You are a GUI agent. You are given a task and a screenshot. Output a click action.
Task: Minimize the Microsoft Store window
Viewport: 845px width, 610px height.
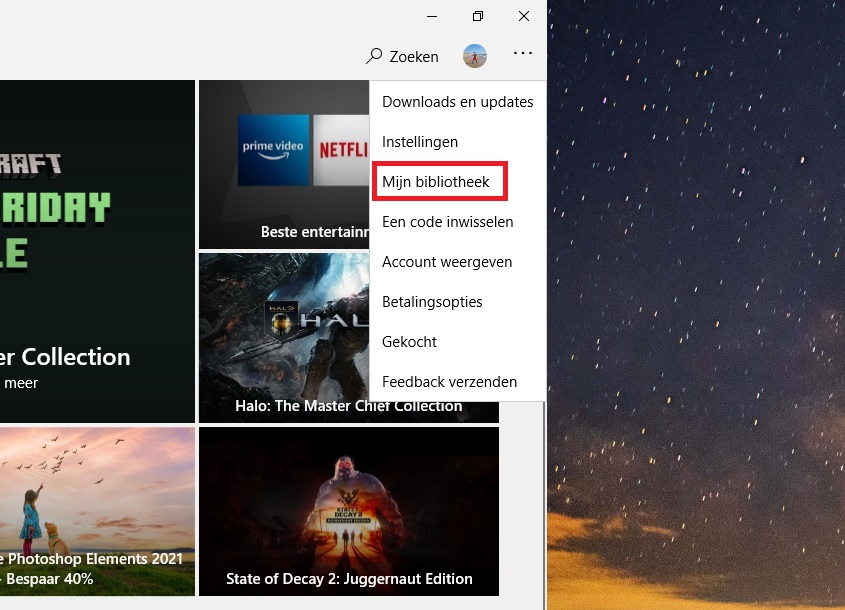click(x=432, y=16)
